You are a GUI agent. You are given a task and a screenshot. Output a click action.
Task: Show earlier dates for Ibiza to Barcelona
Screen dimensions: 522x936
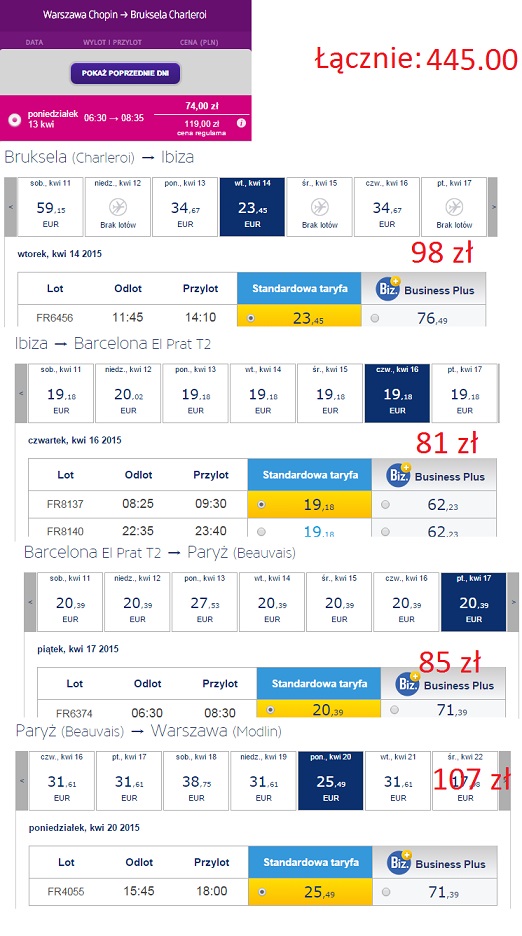coord(21,393)
